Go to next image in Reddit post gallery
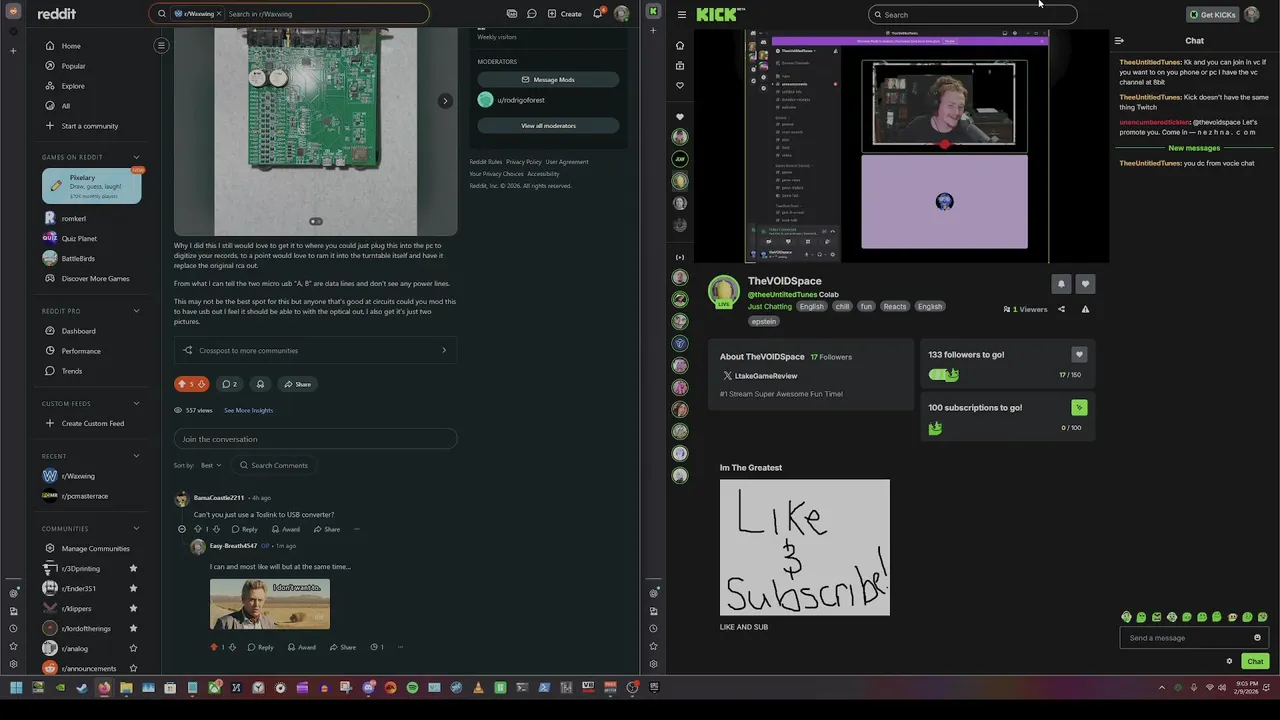 coord(445,100)
